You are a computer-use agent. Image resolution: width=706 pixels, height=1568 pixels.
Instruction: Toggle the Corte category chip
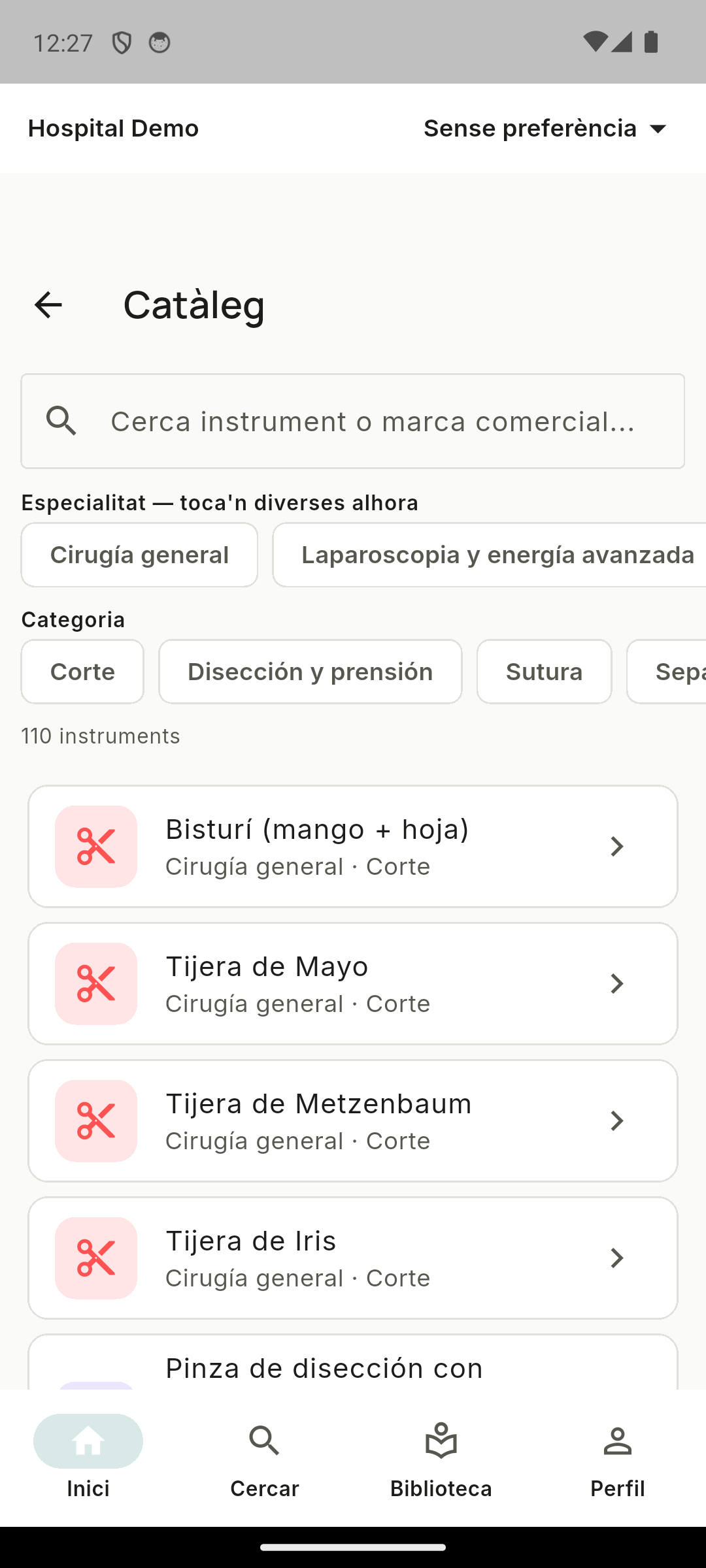82,672
